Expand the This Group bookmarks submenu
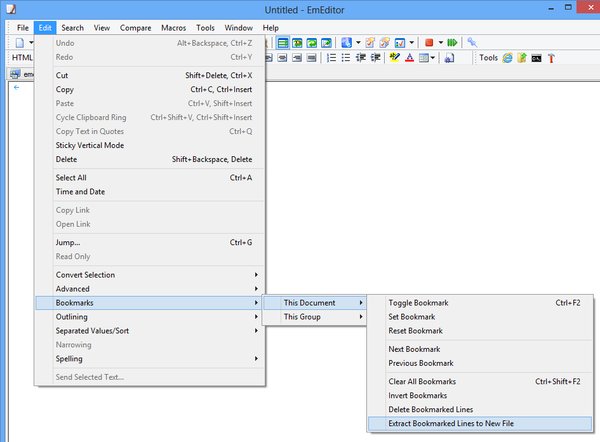This screenshot has height=442, width=600. point(303,317)
